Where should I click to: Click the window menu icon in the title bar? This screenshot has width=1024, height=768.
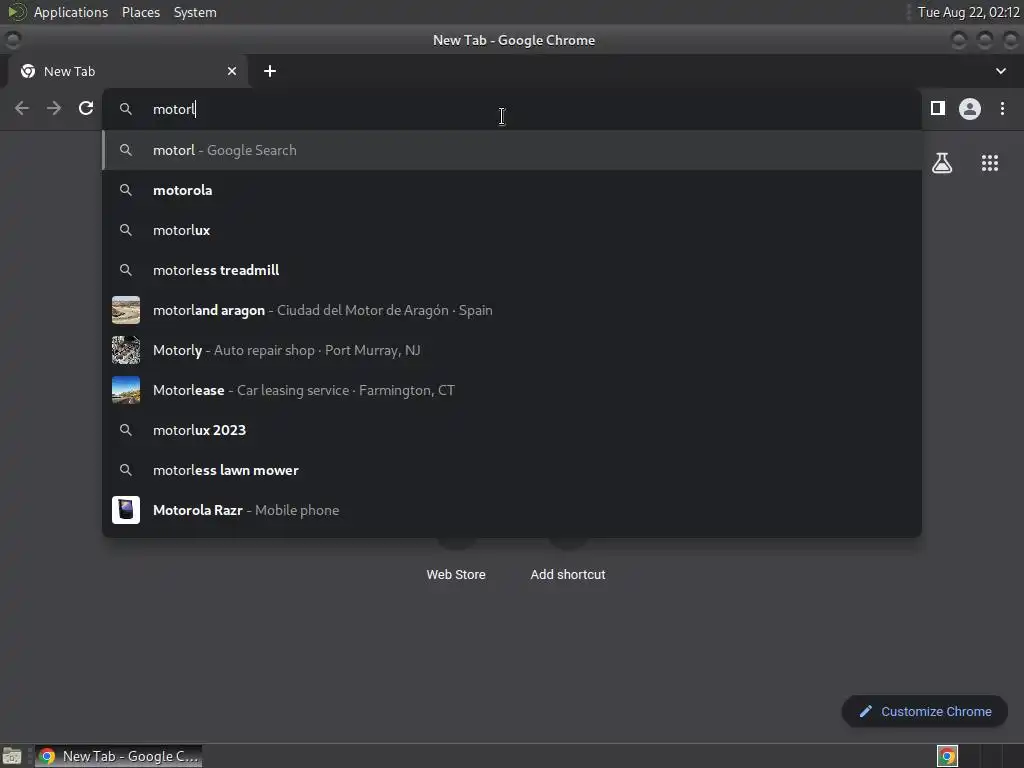[x=12, y=40]
